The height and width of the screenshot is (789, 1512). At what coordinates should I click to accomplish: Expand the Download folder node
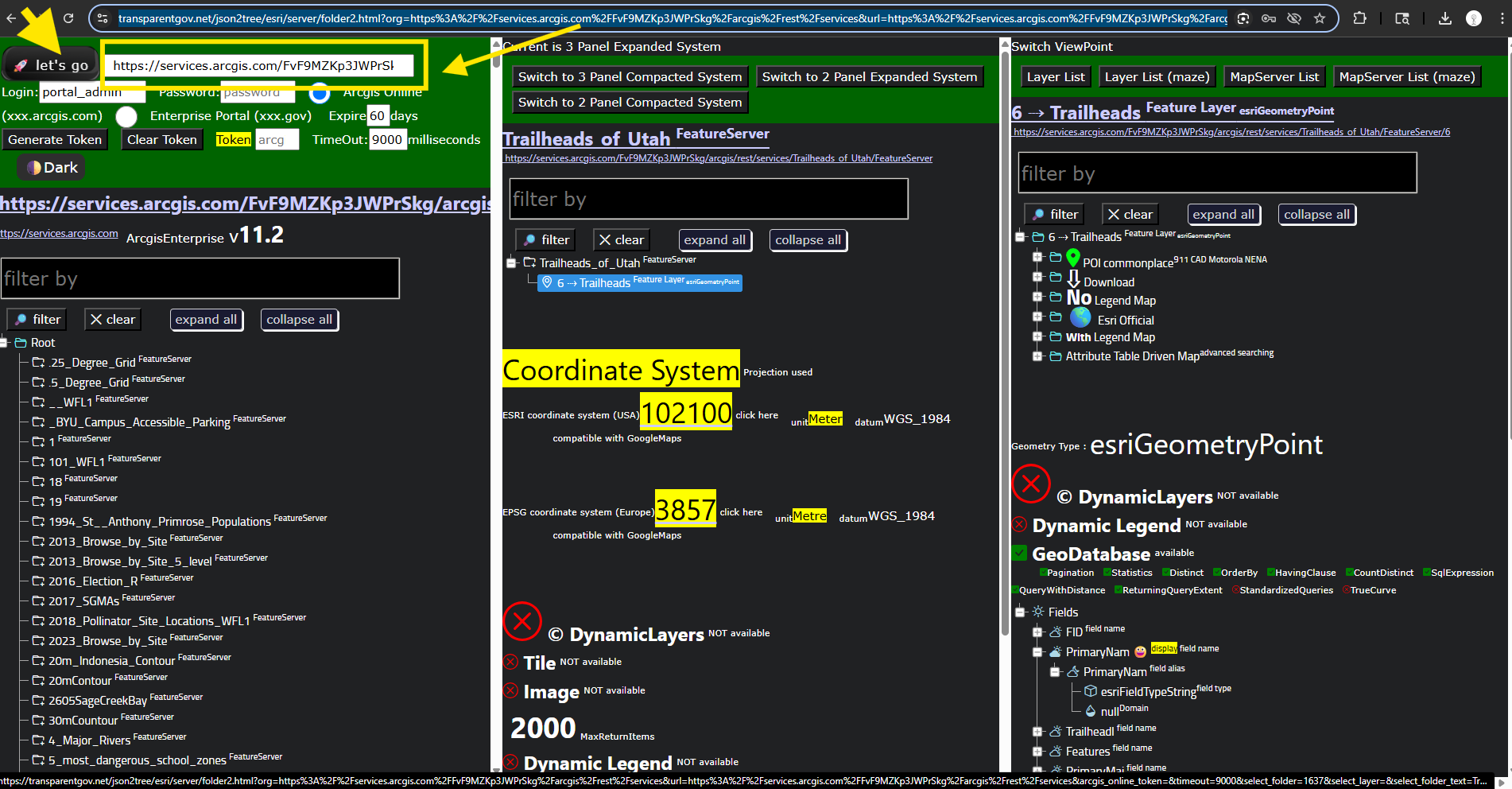pyautogui.click(x=1037, y=277)
